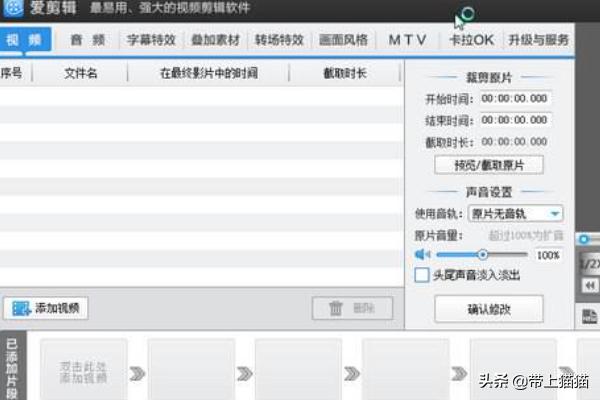Click the rewind icon beside the preview
The height and width of the screenshot is (400, 600).
589,285
